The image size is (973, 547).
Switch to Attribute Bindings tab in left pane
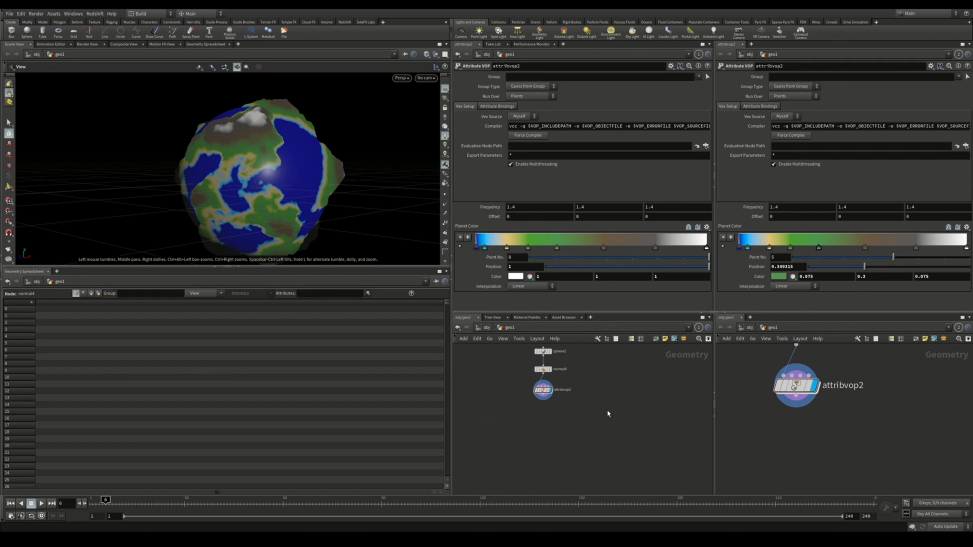497,106
